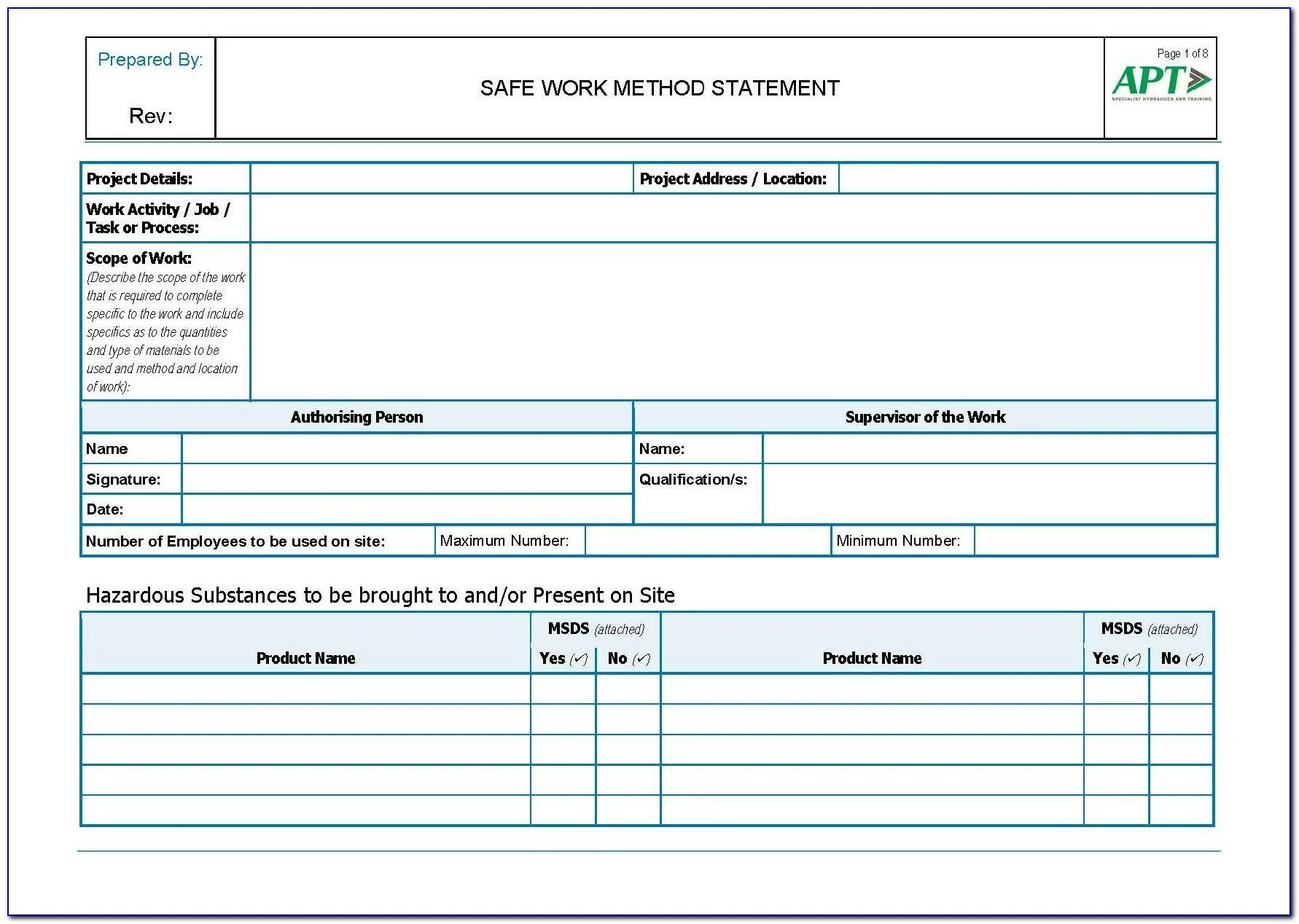This screenshot has height=924, width=1299.
Task: Click the Project Address / Location label
Action: 733,179
